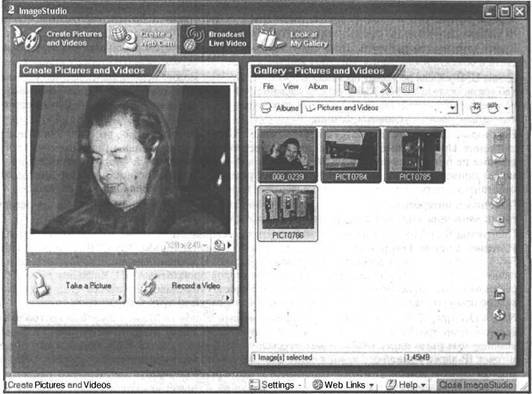Click the Record a Video button
532x394 pixels.
click(184, 286)
